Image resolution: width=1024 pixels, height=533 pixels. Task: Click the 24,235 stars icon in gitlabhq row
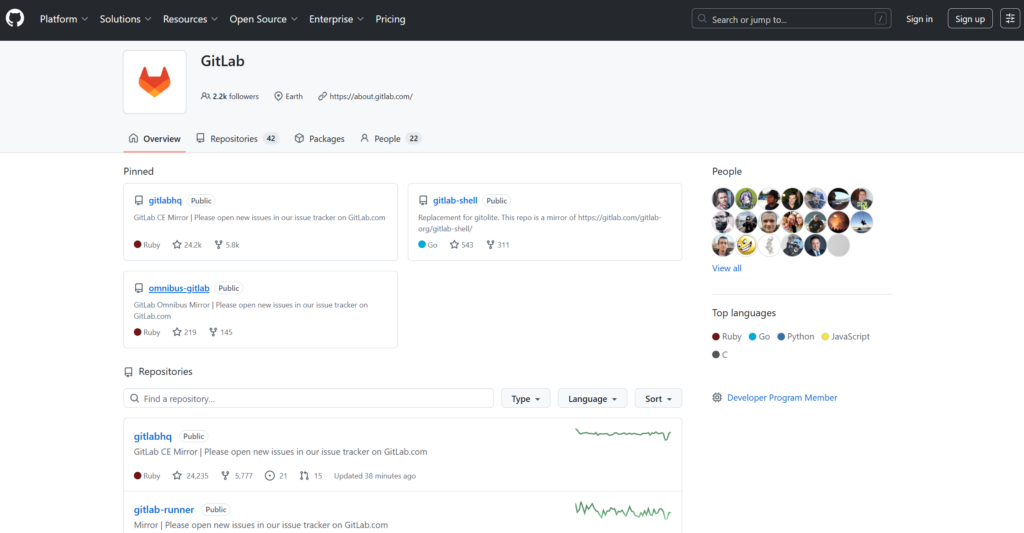tap(177, 476)
